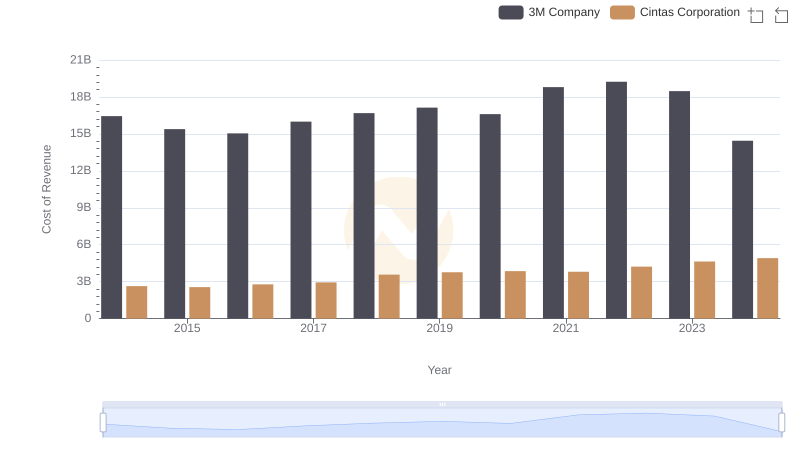
Task: Click the Cintas Corporation bar for 2021
Action: 578,295
